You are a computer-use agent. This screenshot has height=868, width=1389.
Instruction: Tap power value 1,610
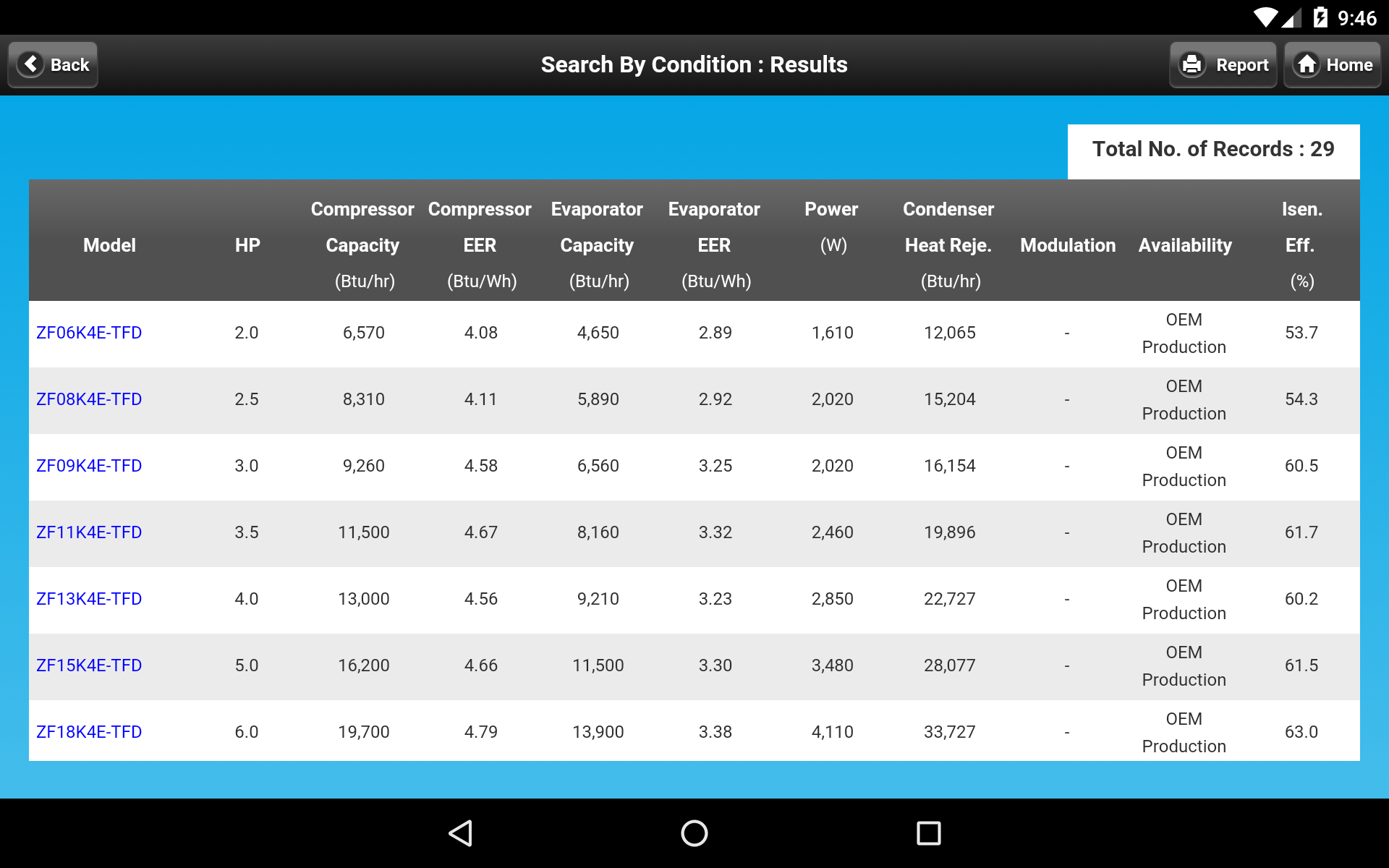[833, 333]
